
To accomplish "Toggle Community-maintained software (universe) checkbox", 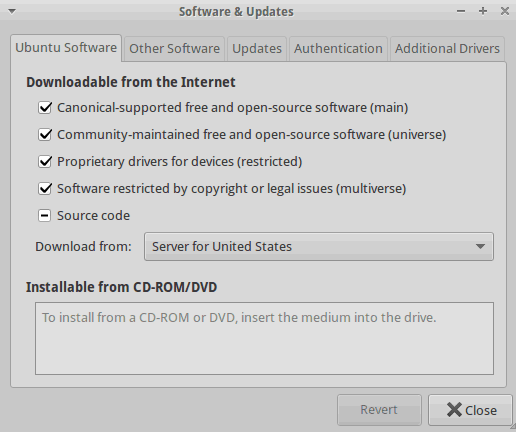I will tap(45, 135).
